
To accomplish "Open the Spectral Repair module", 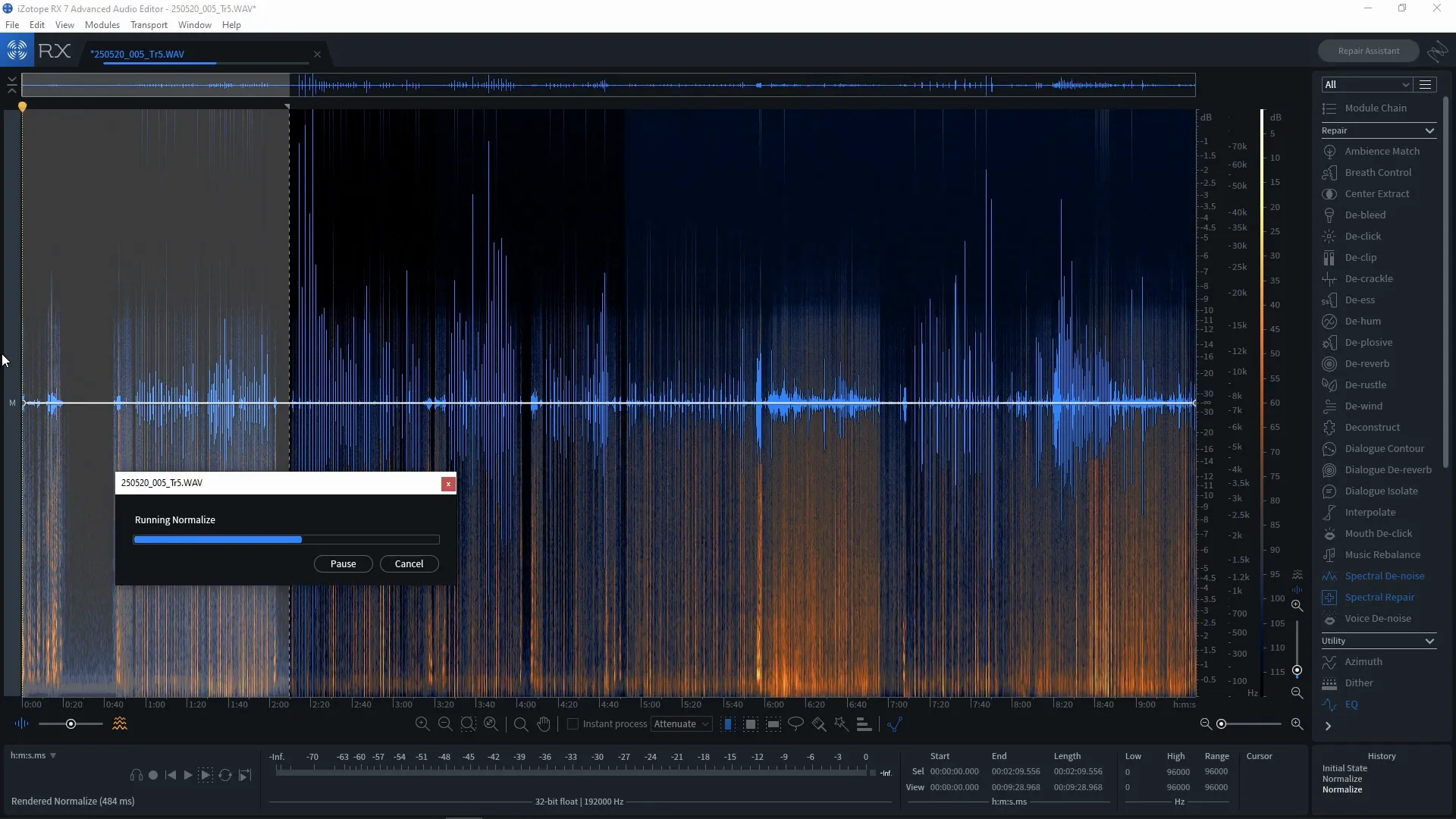I will coord(1379,598).
